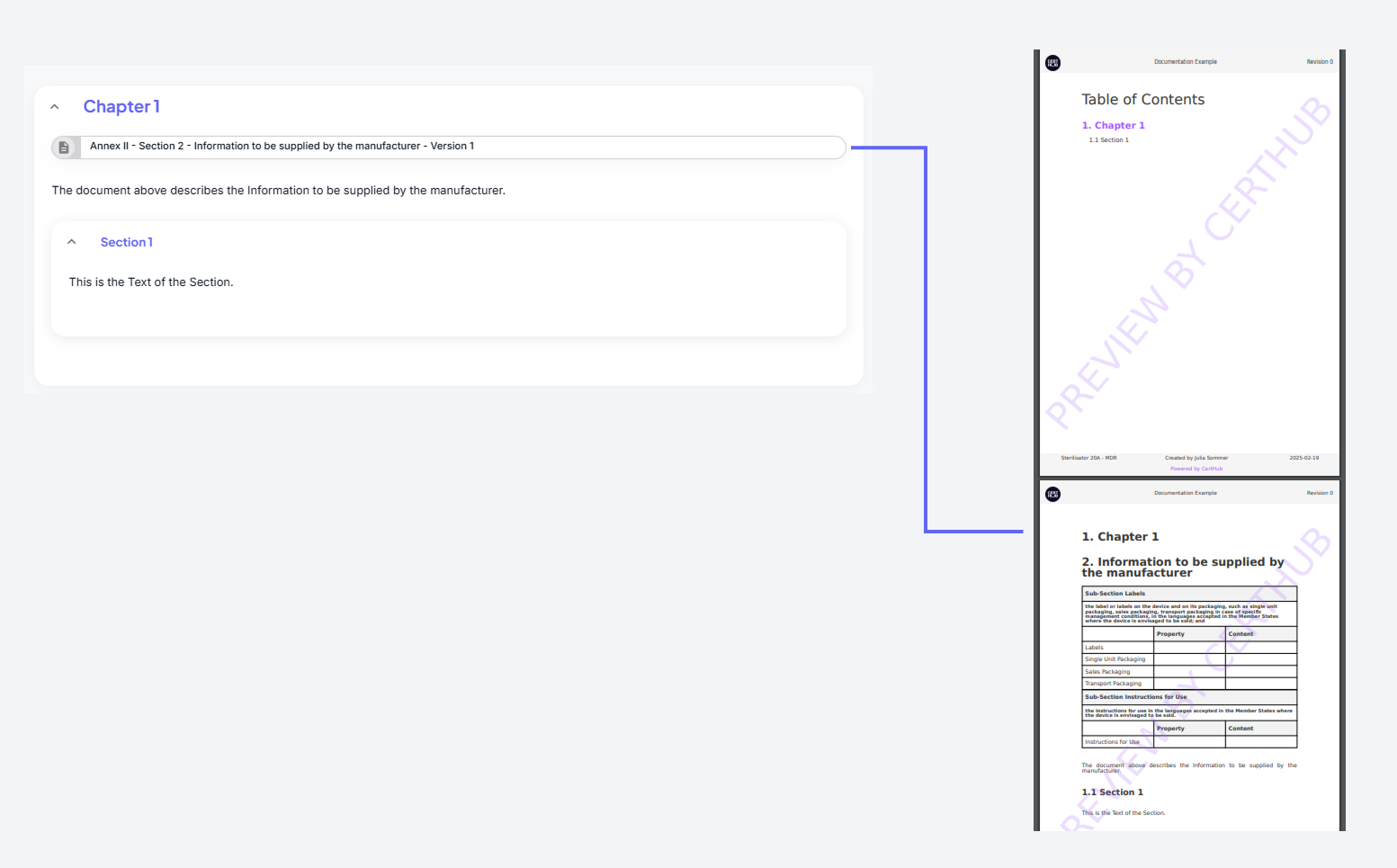This screenshot has width=1397, height=868.
Task: Collapse the Chapter 1 panel using its chevron
Action: [54, 106]
